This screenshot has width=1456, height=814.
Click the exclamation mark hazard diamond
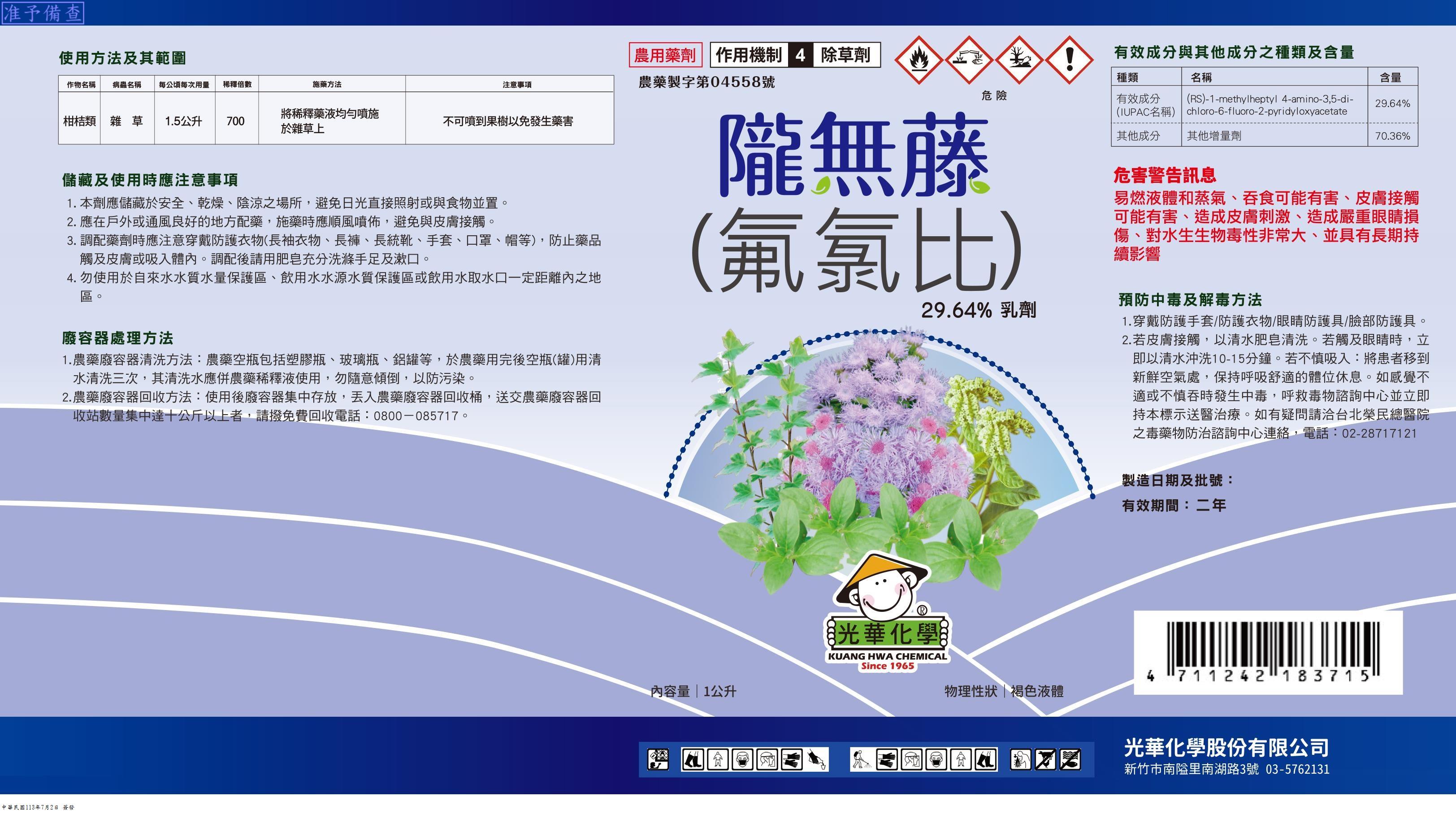click(1070, 60)
